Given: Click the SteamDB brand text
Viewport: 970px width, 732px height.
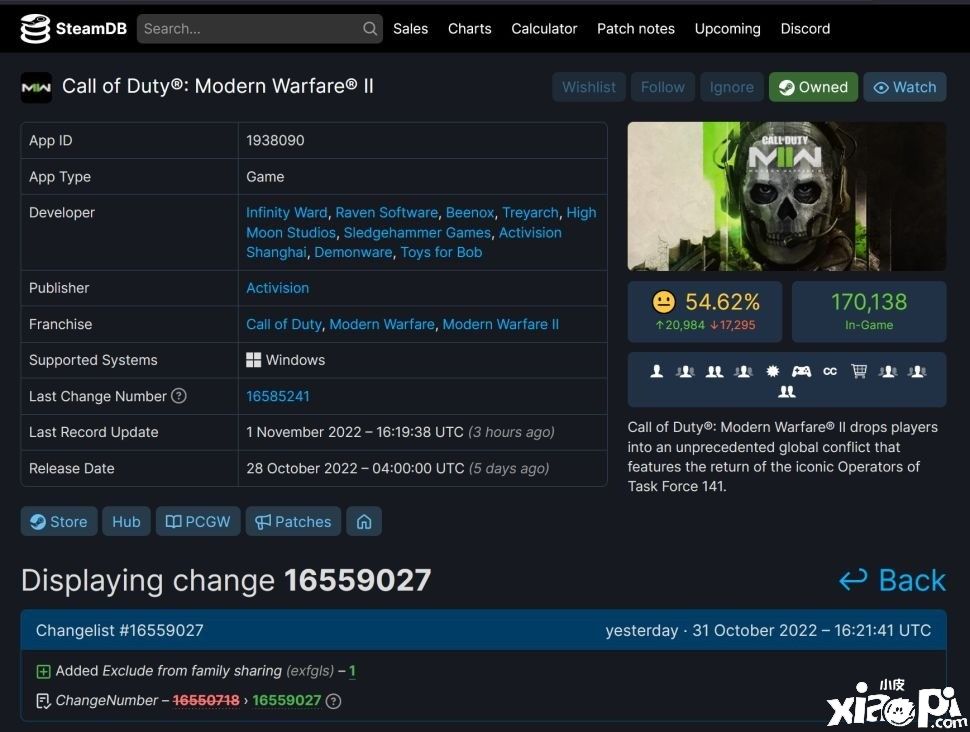Looking at the screenshot, I should 91,28.
